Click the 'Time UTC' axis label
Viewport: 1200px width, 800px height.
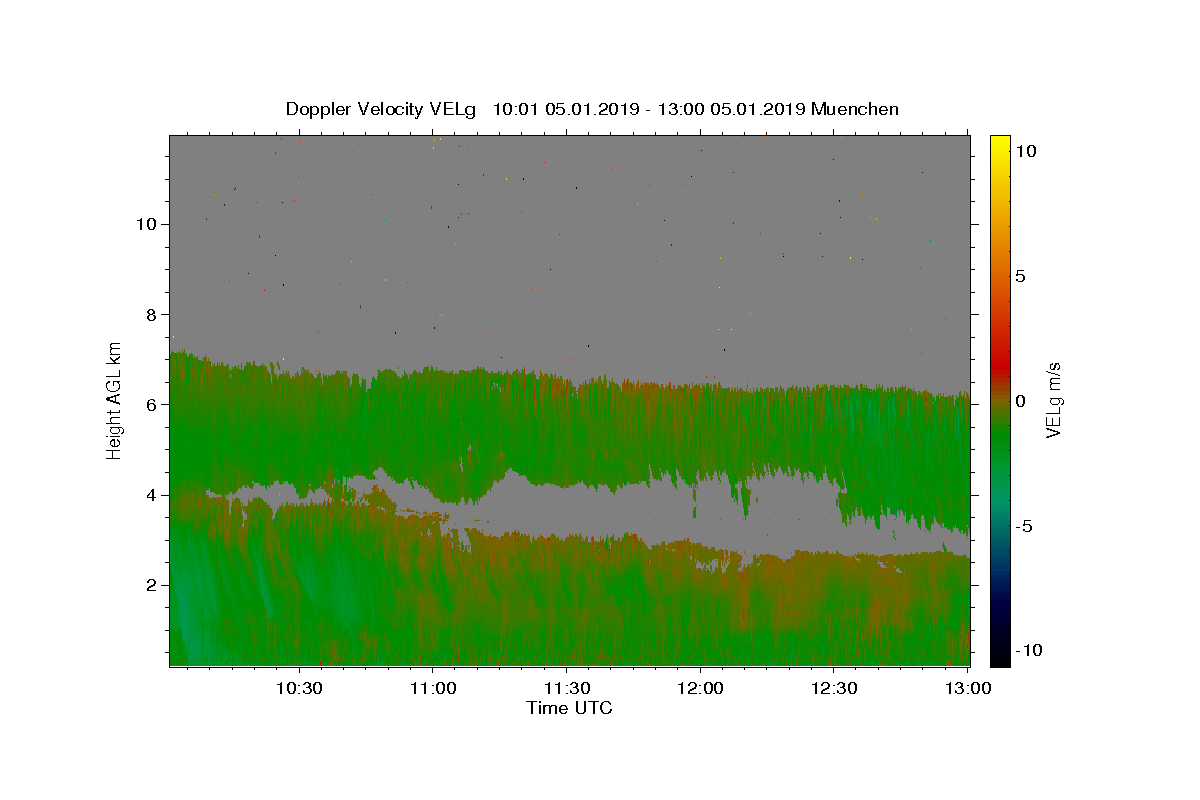(569, 708)
